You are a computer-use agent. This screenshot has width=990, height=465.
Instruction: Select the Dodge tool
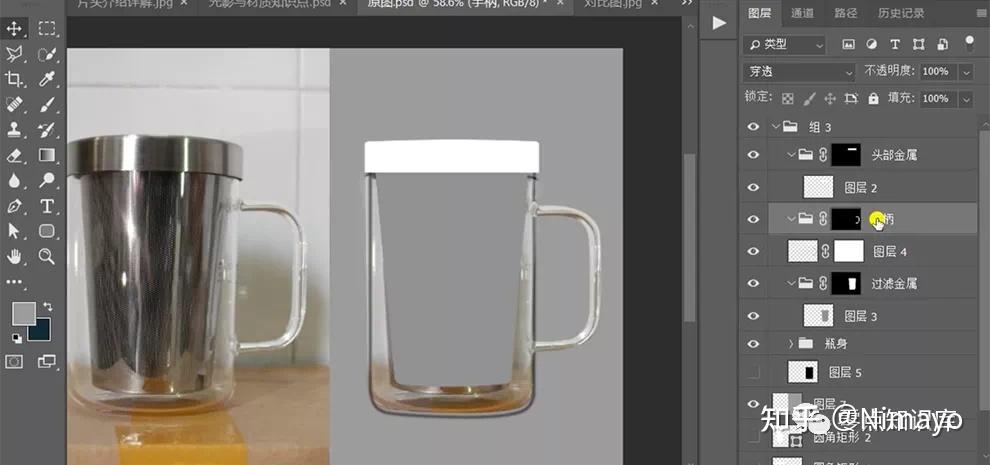pos(47,181)
